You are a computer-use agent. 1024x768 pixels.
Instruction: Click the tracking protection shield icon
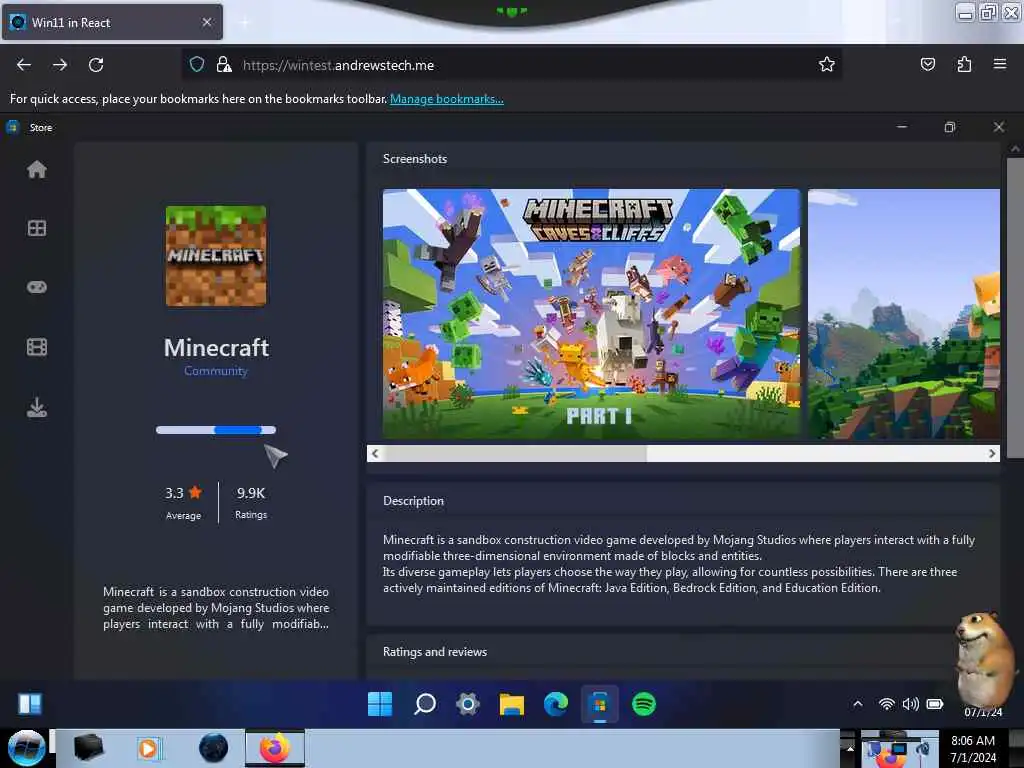point(197,64)
